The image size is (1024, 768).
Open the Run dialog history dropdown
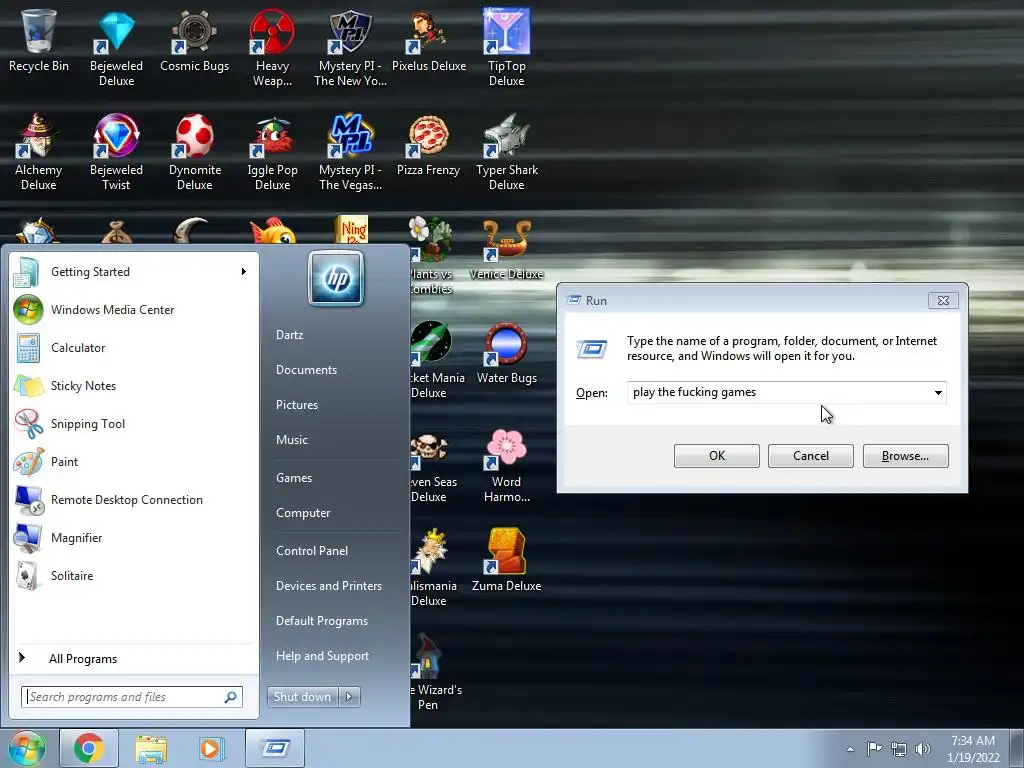pos(938,392)
